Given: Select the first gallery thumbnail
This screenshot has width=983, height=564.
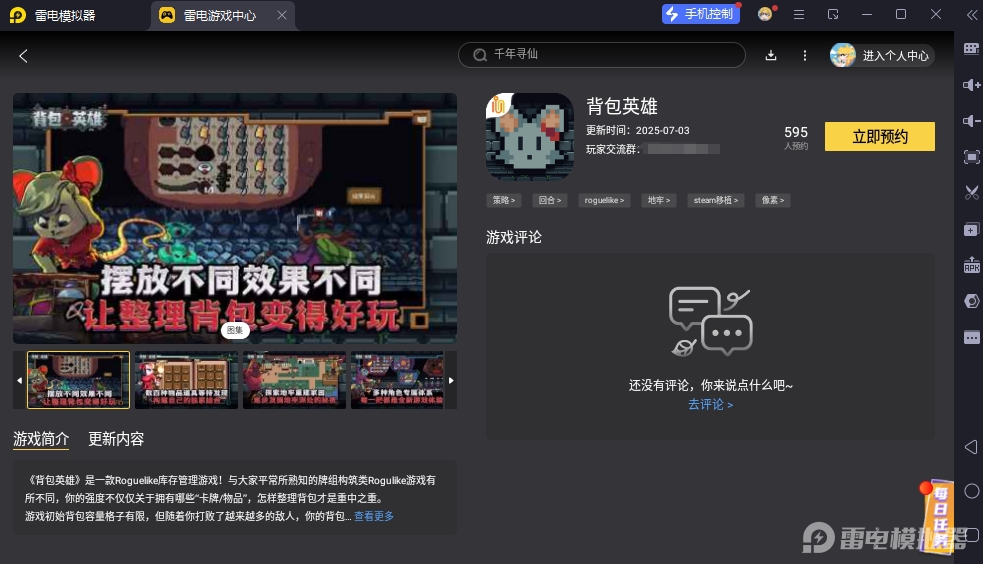Looking at the screenshot, I should point(78,380).
